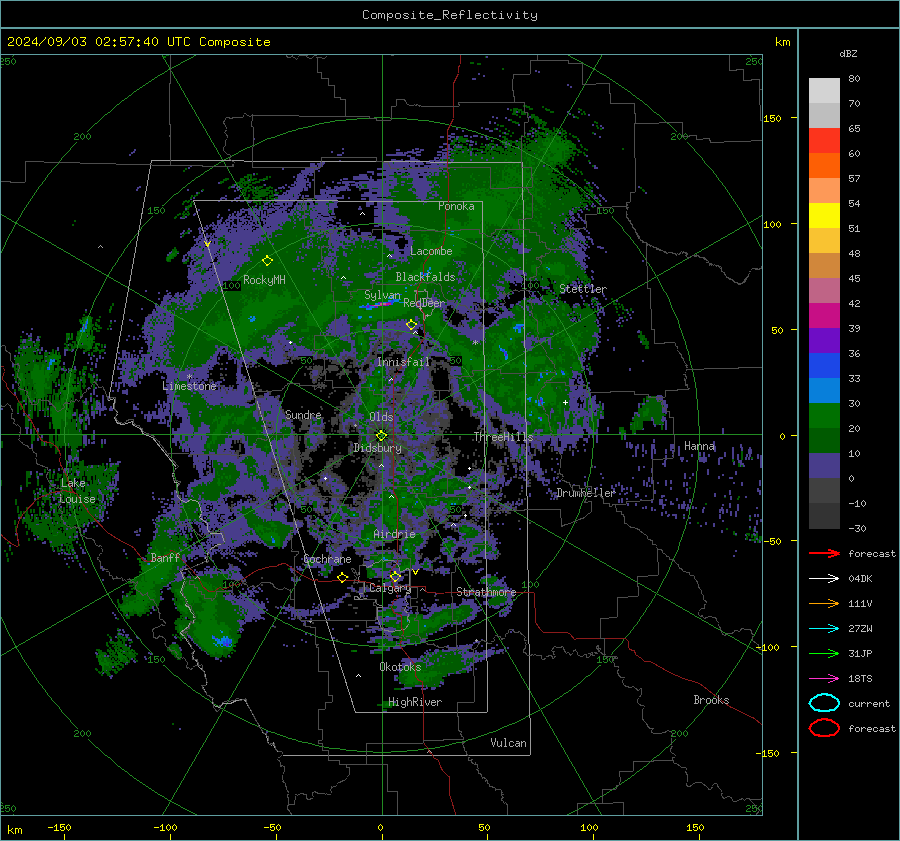Click the Drumheller label
Viewport: 900px width, 841px height.
[586, 493]
